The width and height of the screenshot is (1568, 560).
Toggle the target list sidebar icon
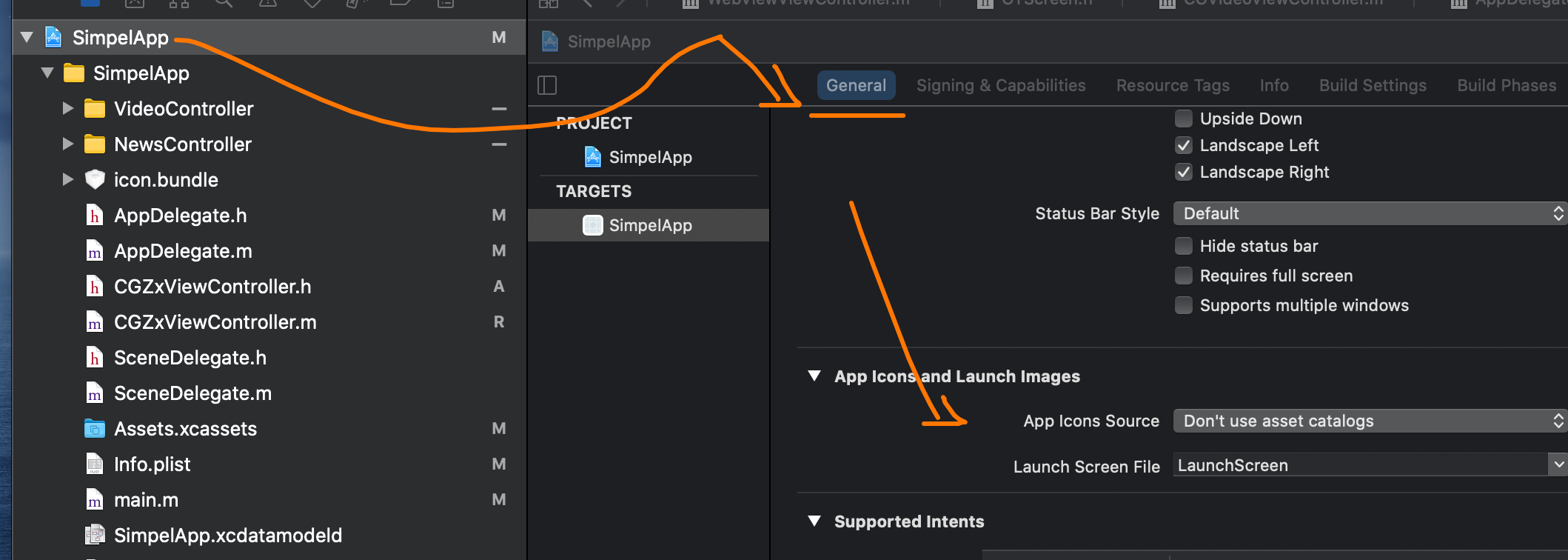click(x=547, y=85)
